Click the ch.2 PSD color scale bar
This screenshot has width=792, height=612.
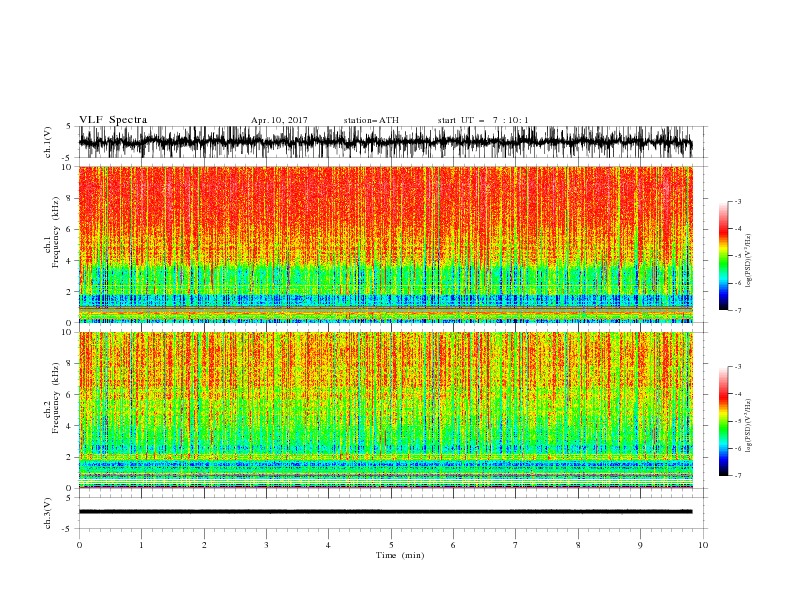click(723, 421)
